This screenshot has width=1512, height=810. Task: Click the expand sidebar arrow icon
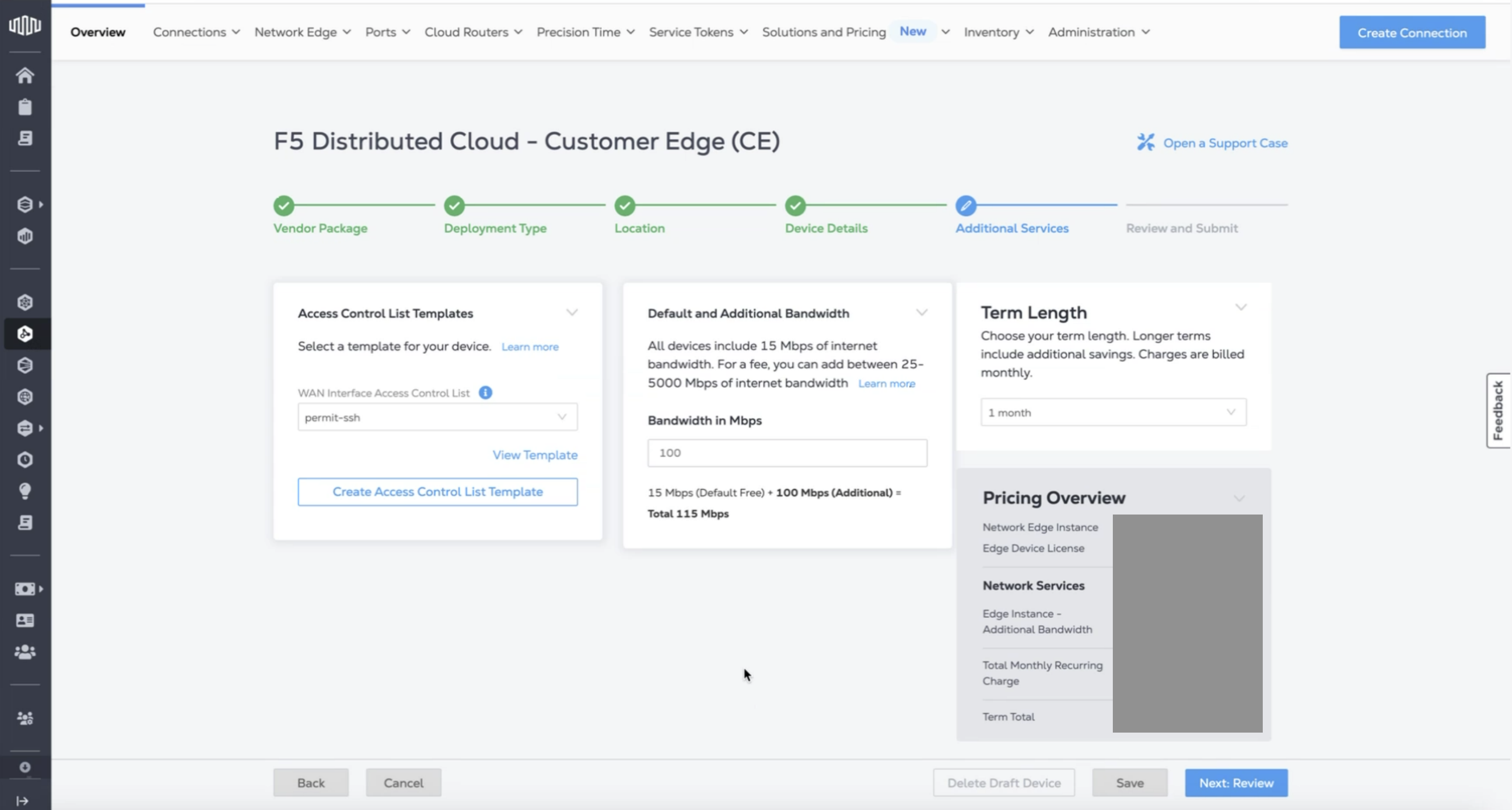pos(22,801)
